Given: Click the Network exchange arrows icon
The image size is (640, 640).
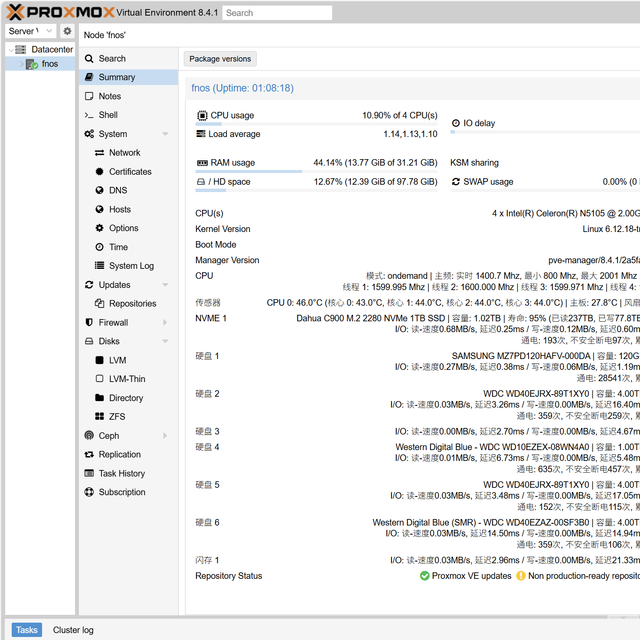Looking at the screenshot, I should 99,153.
